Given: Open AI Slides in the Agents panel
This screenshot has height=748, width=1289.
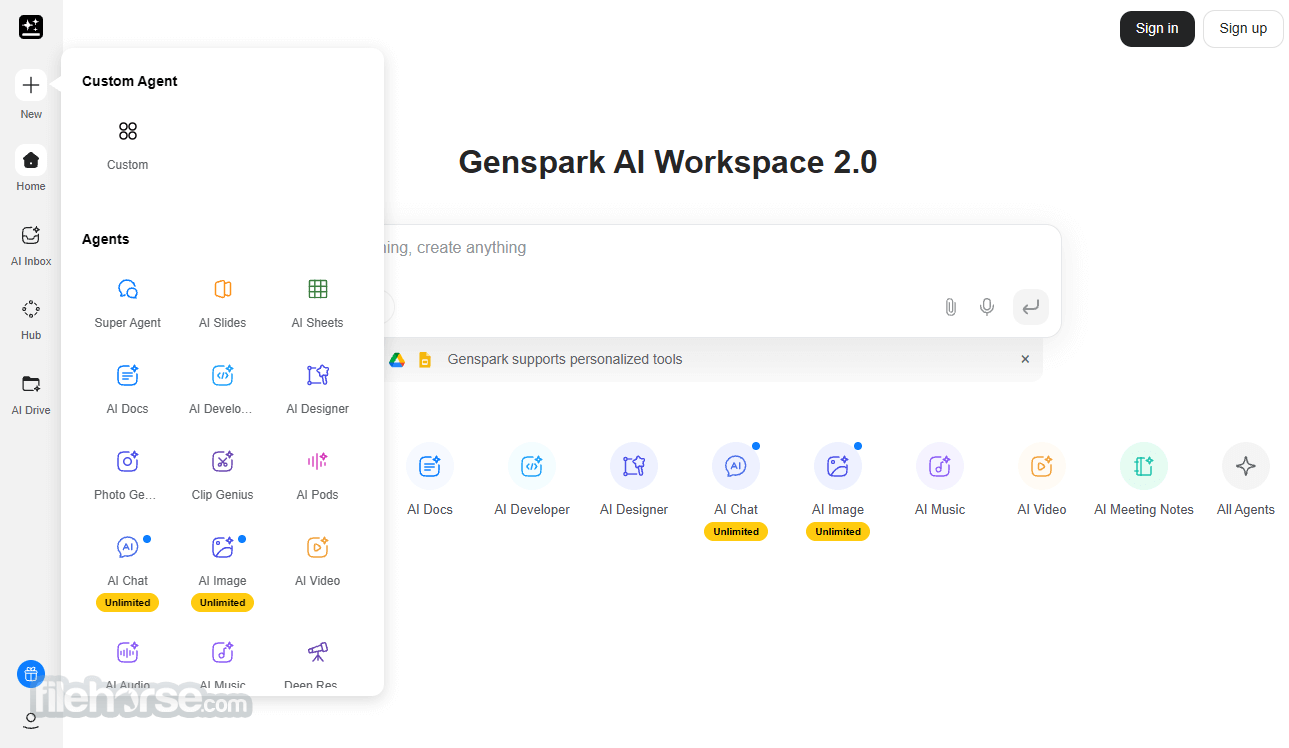Looking at the screenshot, I should [223, 289].
